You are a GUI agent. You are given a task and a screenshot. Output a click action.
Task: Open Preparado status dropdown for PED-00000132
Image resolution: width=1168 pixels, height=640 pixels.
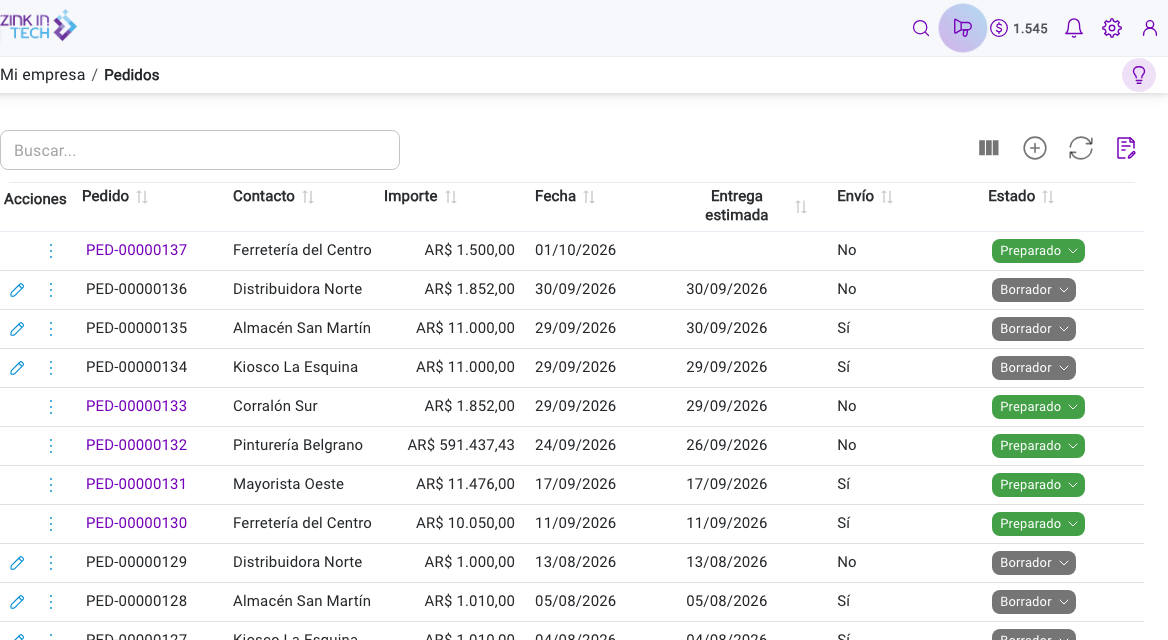(x=1038, y=446)
